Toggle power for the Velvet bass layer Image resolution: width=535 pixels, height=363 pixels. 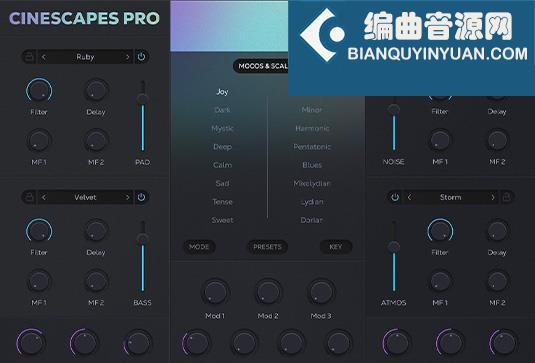[142, 197]
